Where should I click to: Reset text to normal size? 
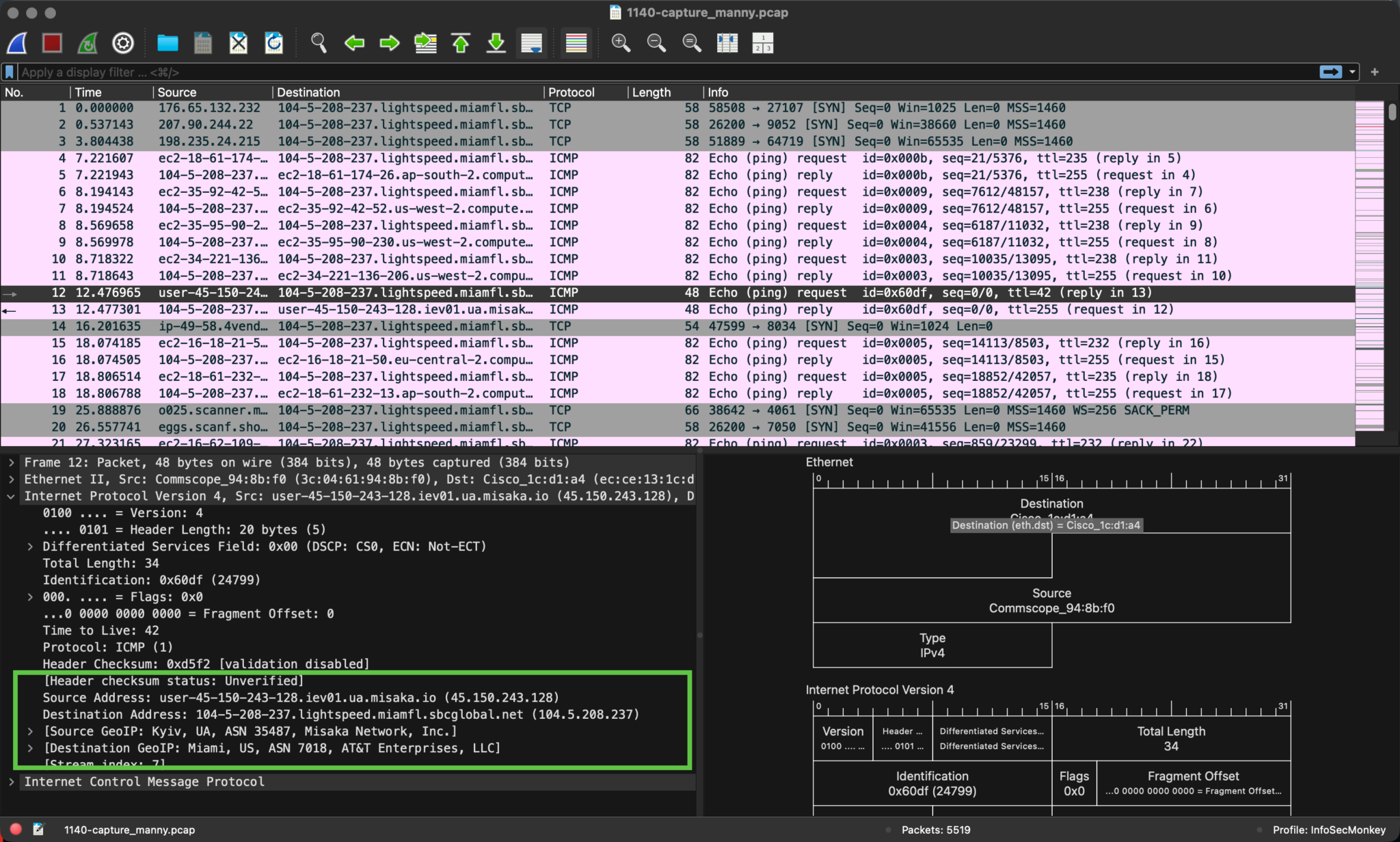692,43
